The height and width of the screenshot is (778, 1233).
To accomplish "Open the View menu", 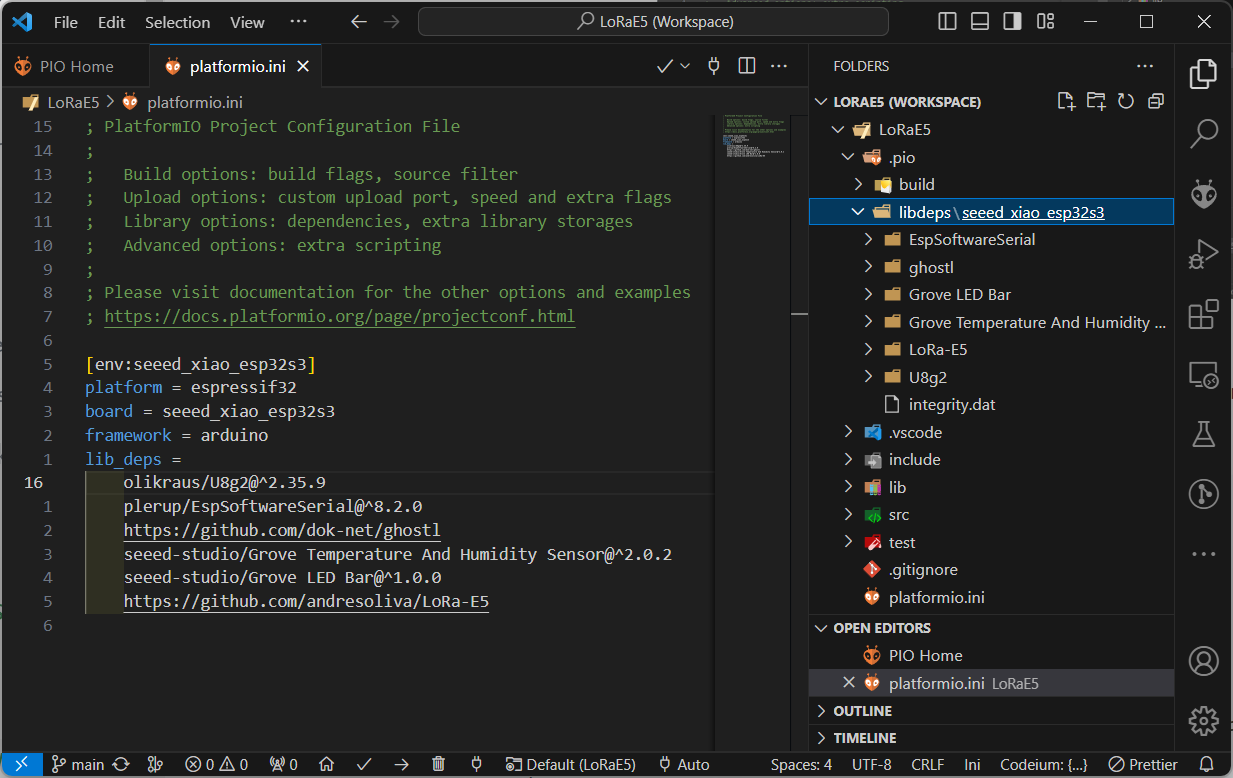I will [x=247, y=22].
